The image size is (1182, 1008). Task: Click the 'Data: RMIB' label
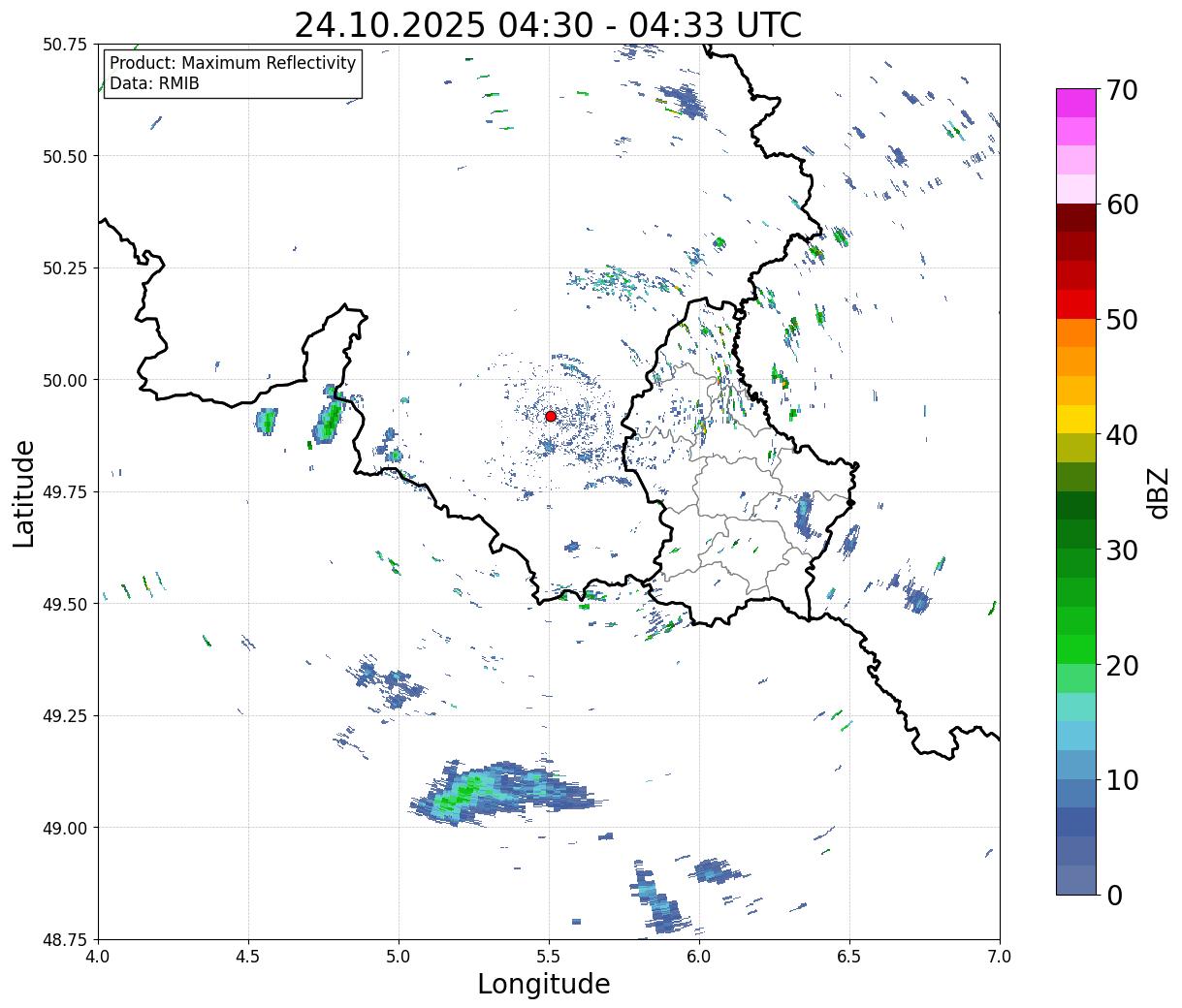point(154,83)
